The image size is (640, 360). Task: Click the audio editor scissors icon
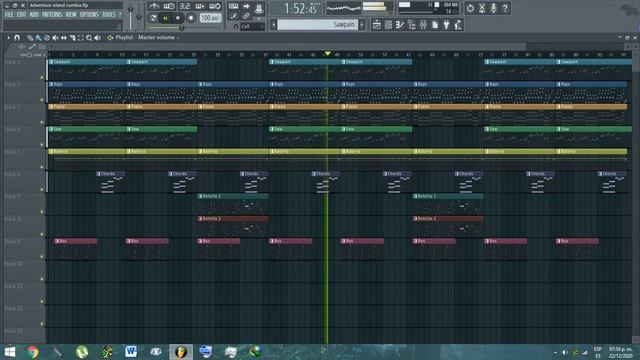(x=482, y=8)
